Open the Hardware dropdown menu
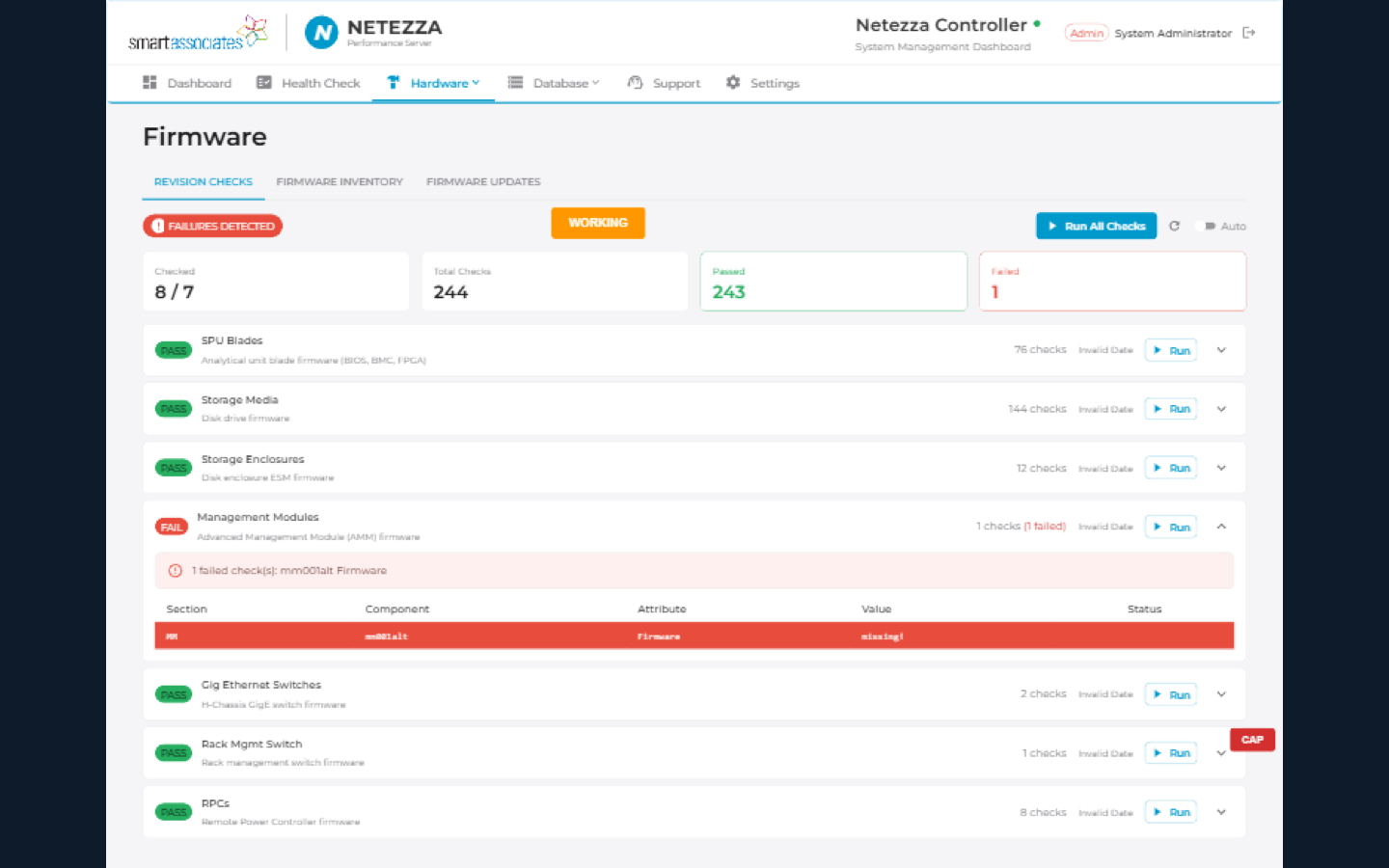This screenshot has width=1389, height=868. click(x=434, y=83)
